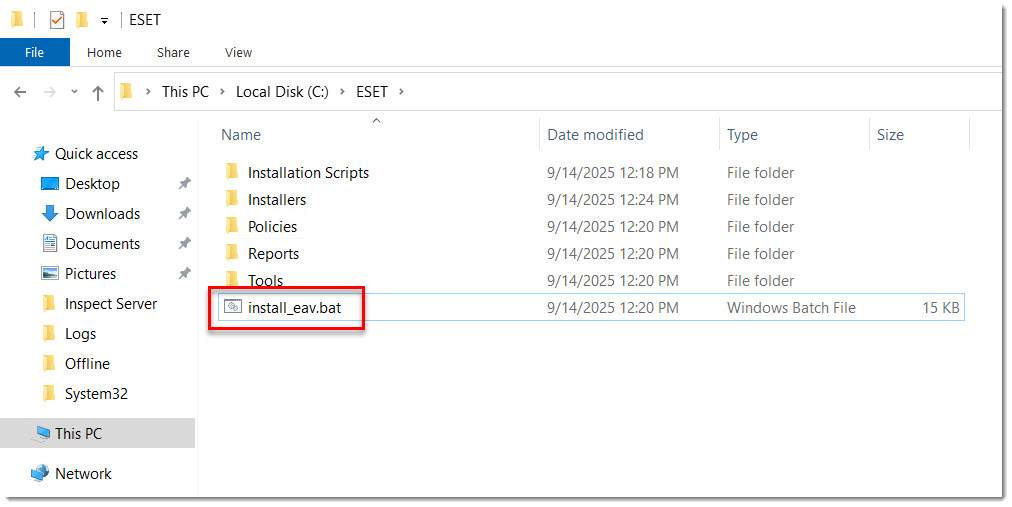
Task: Click the New Folder icon in title bar
Action: click(82, 21)
